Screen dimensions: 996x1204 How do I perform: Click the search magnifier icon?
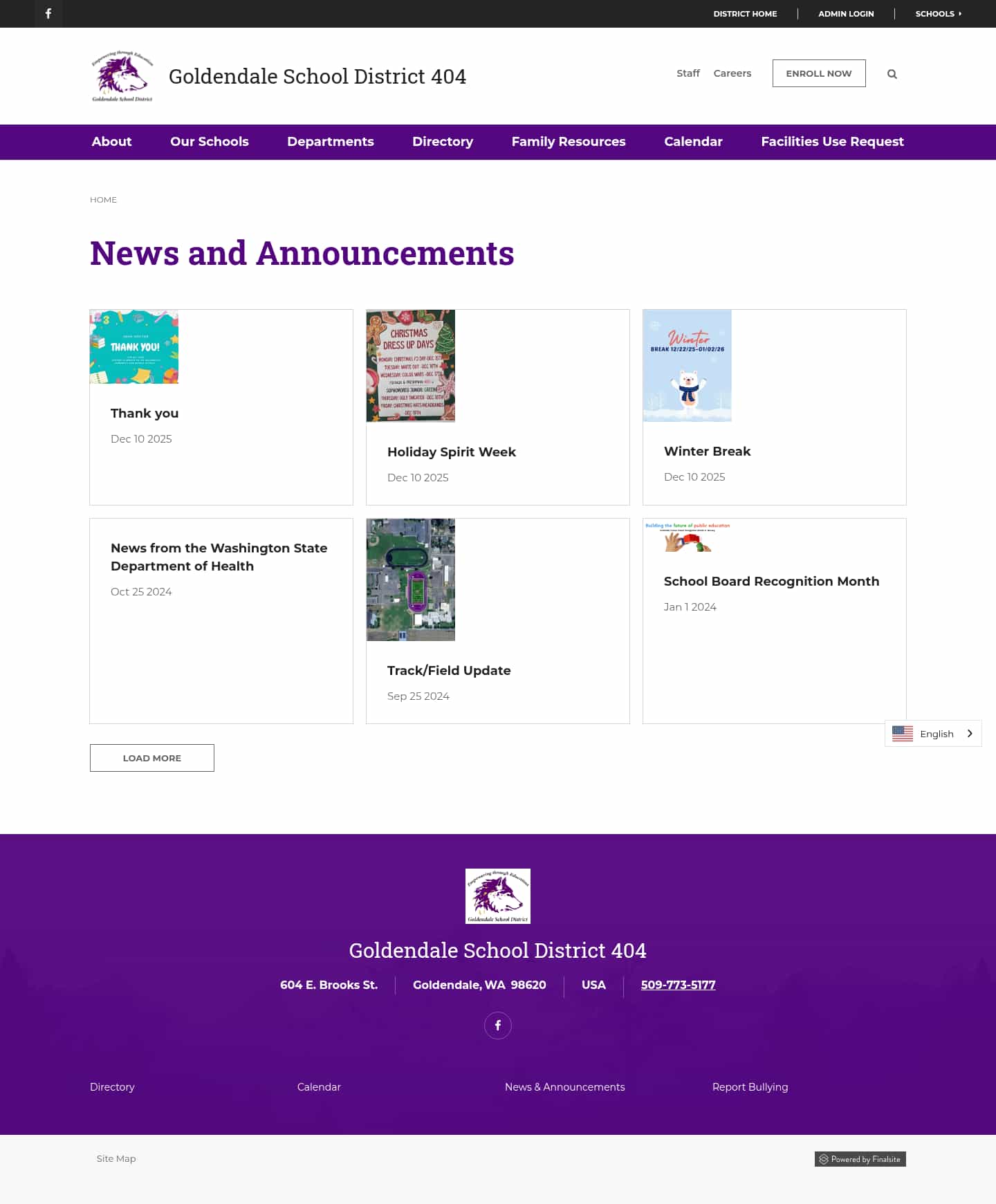coord(892,74)
